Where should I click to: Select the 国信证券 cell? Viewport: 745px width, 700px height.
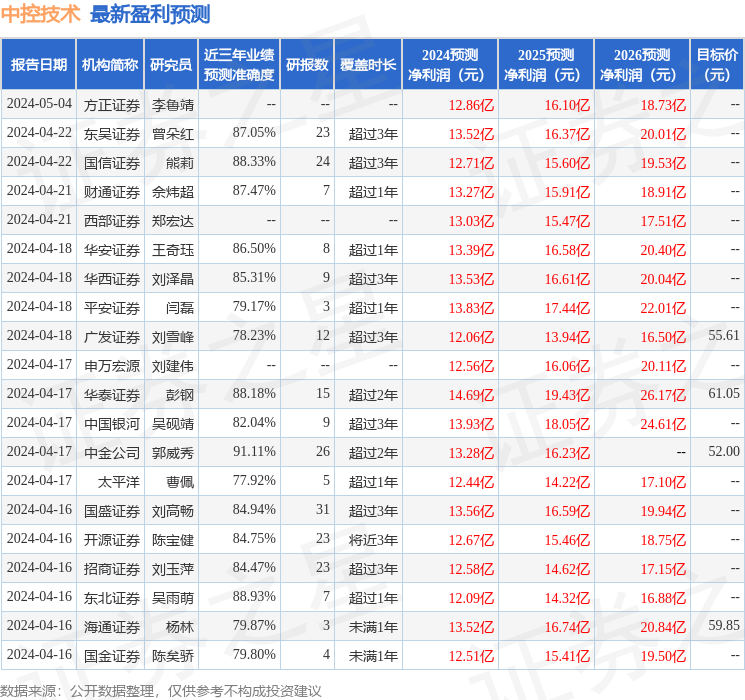[x=112, y=163]
